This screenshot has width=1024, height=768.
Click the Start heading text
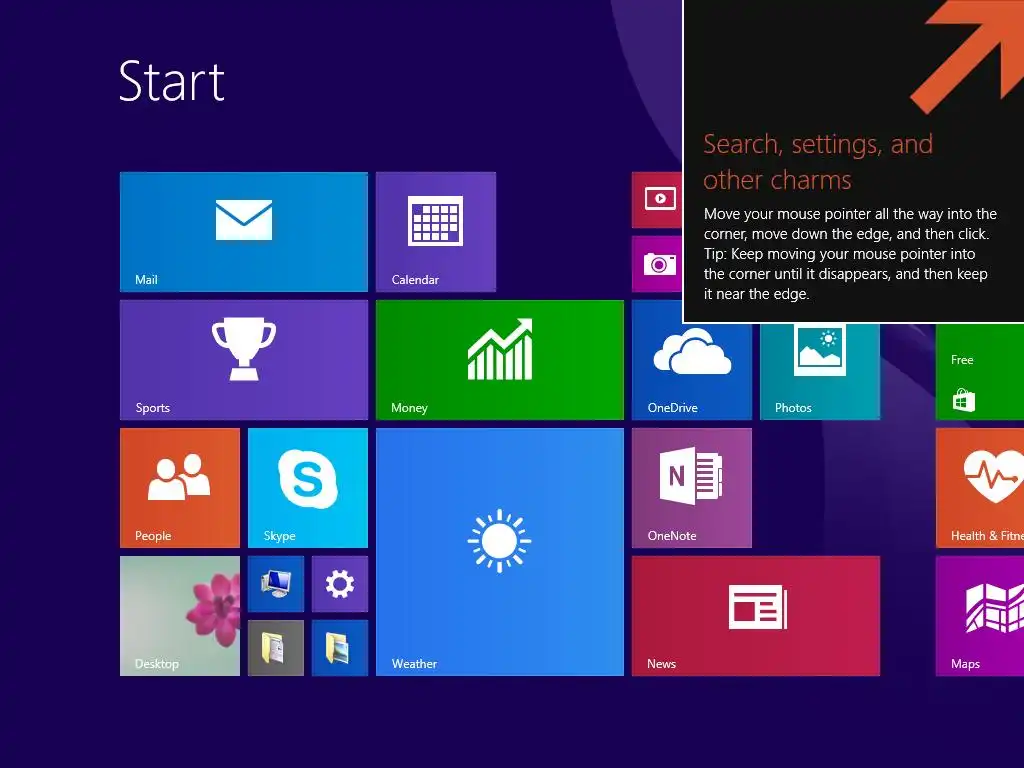pyautogui.click(x=172, y=82)
